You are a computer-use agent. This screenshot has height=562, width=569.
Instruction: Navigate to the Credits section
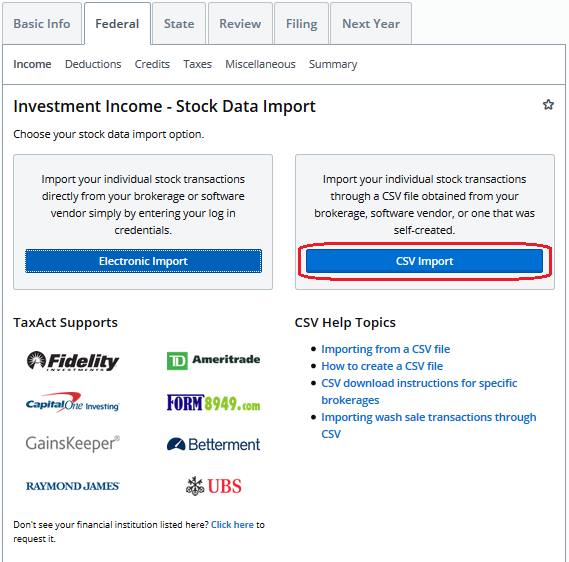click(152, 64)
